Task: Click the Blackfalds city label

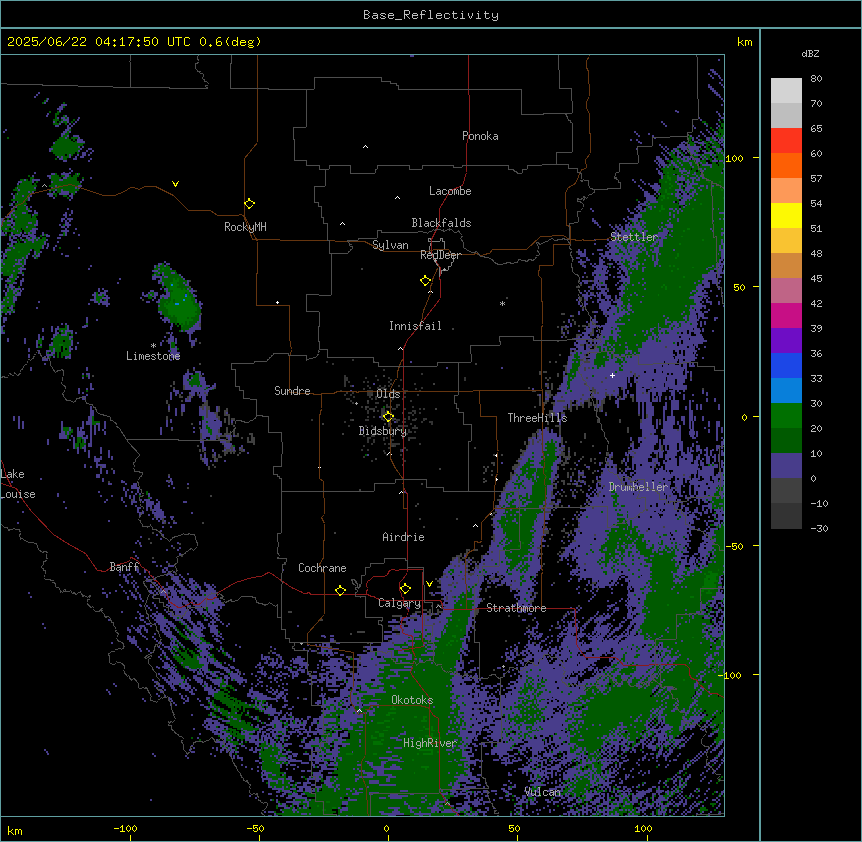Action: 441,223
